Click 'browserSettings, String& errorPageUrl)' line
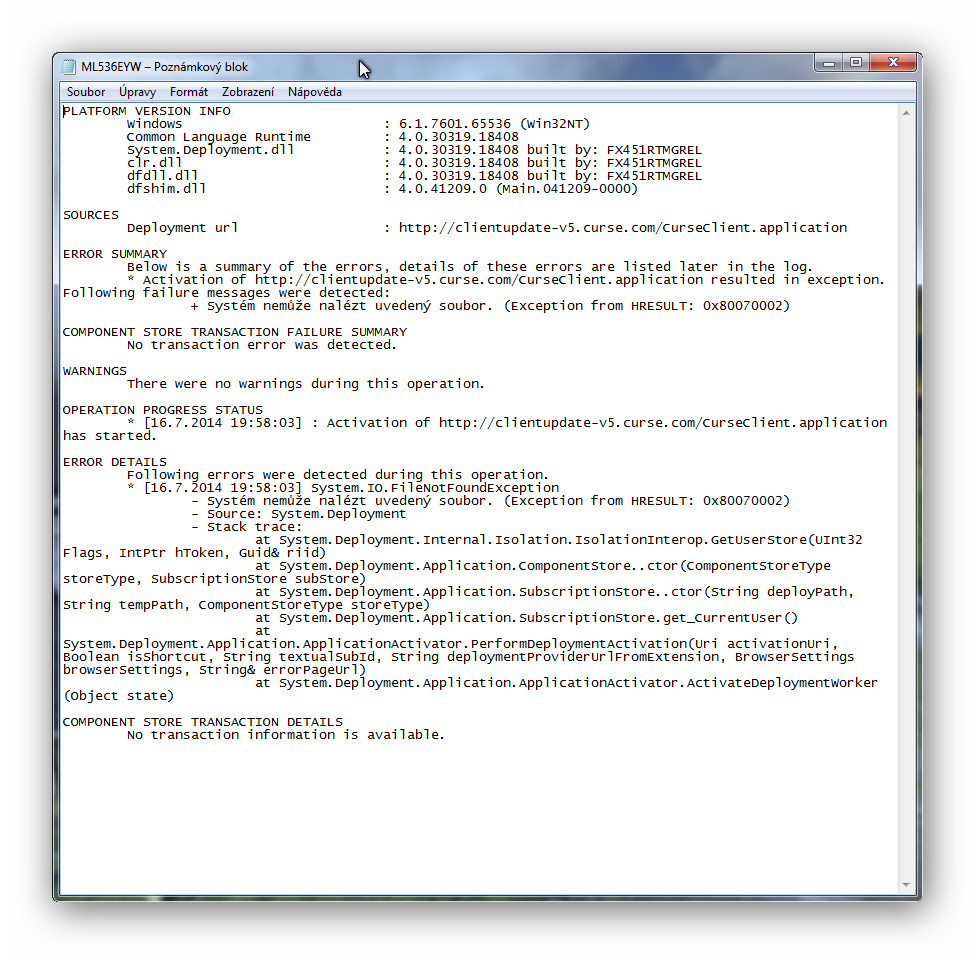 click(x=214, y=670)
